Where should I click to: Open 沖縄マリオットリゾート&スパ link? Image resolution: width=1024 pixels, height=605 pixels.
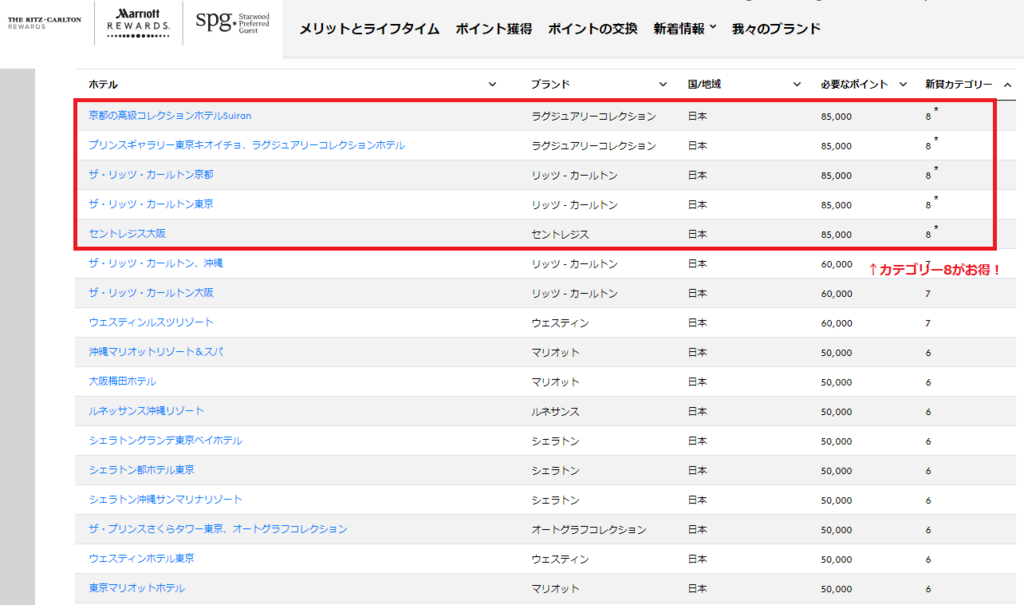tap(155, 352)
